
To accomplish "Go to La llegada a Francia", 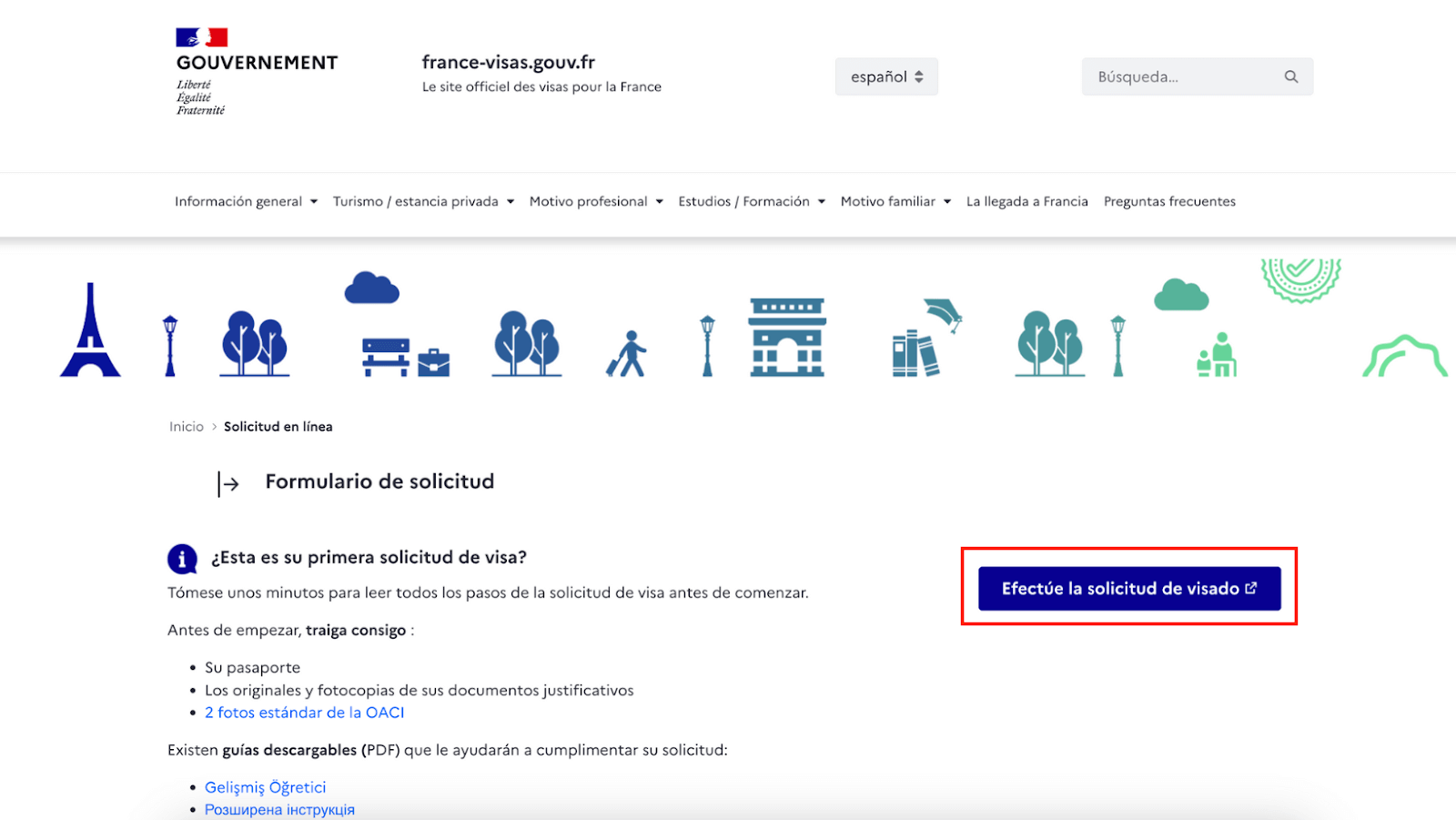I will pos(1026,202).
